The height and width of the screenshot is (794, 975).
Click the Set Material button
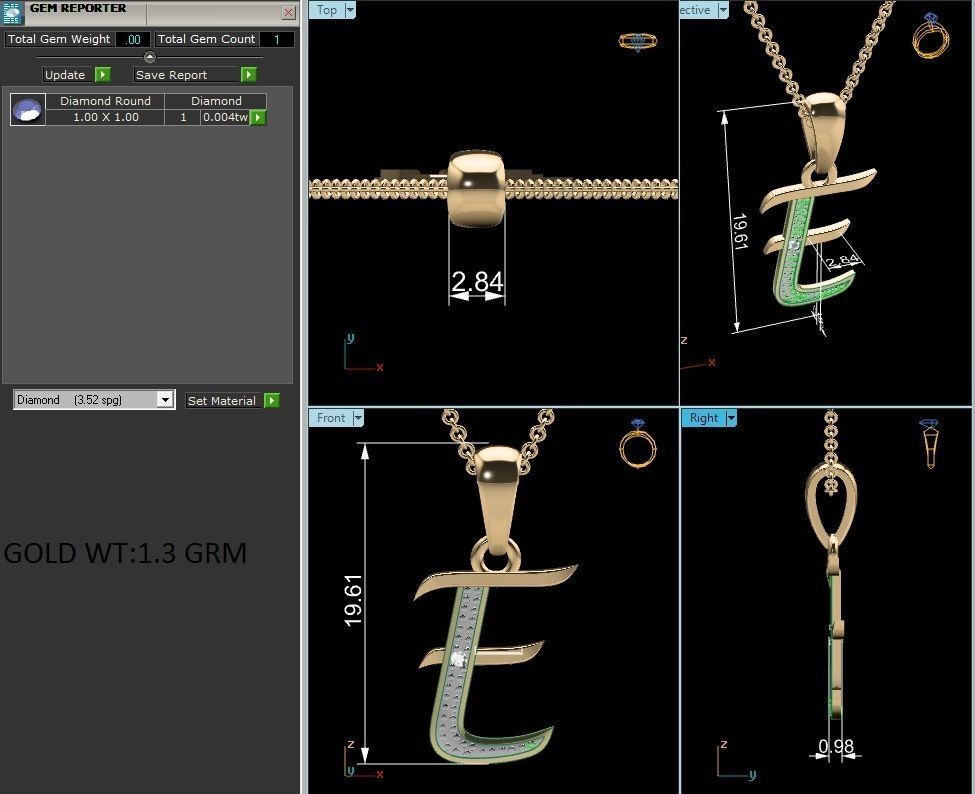click(224, 400)
